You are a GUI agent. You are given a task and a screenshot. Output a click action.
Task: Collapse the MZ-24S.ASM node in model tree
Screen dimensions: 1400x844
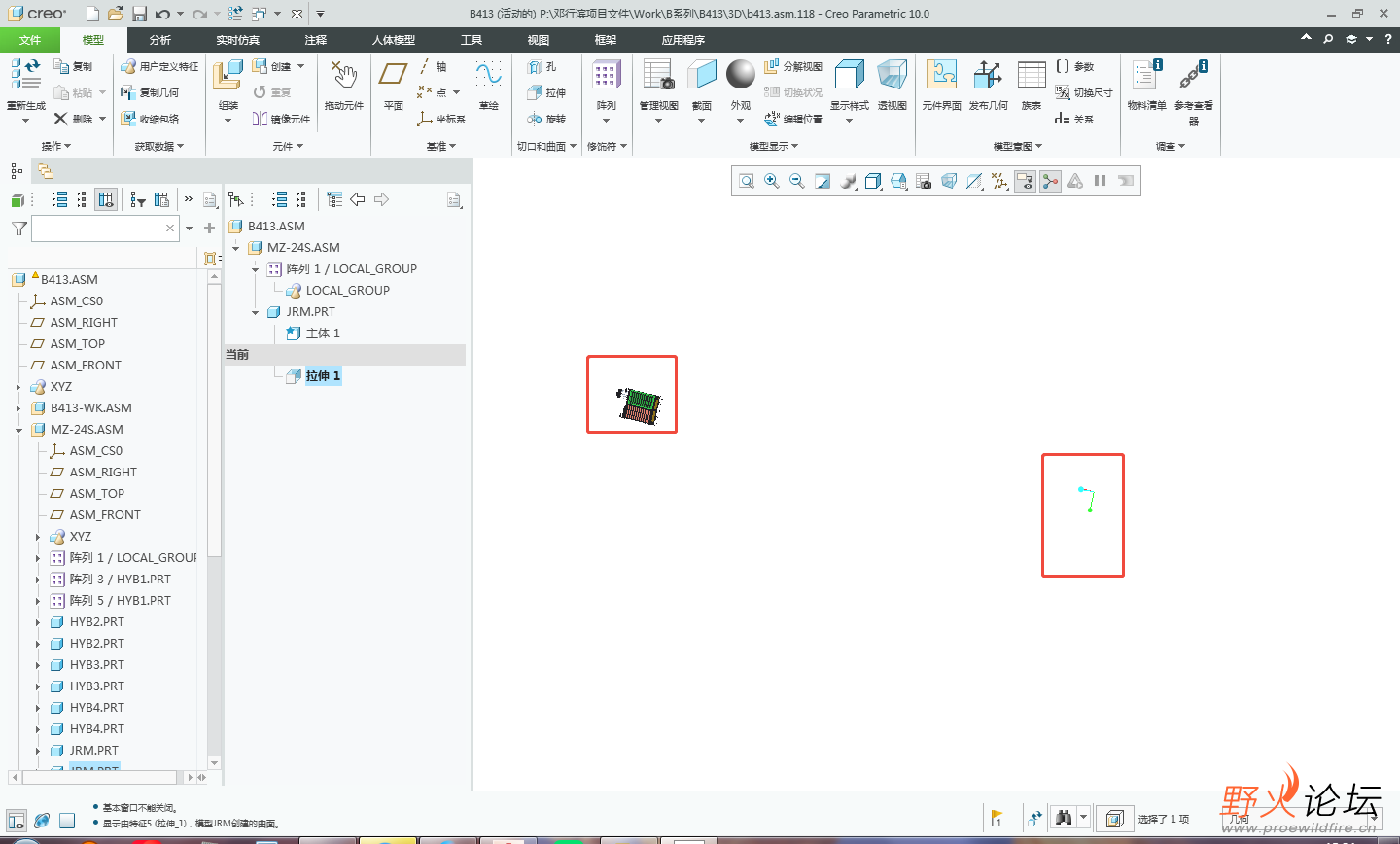click(18, 430)
